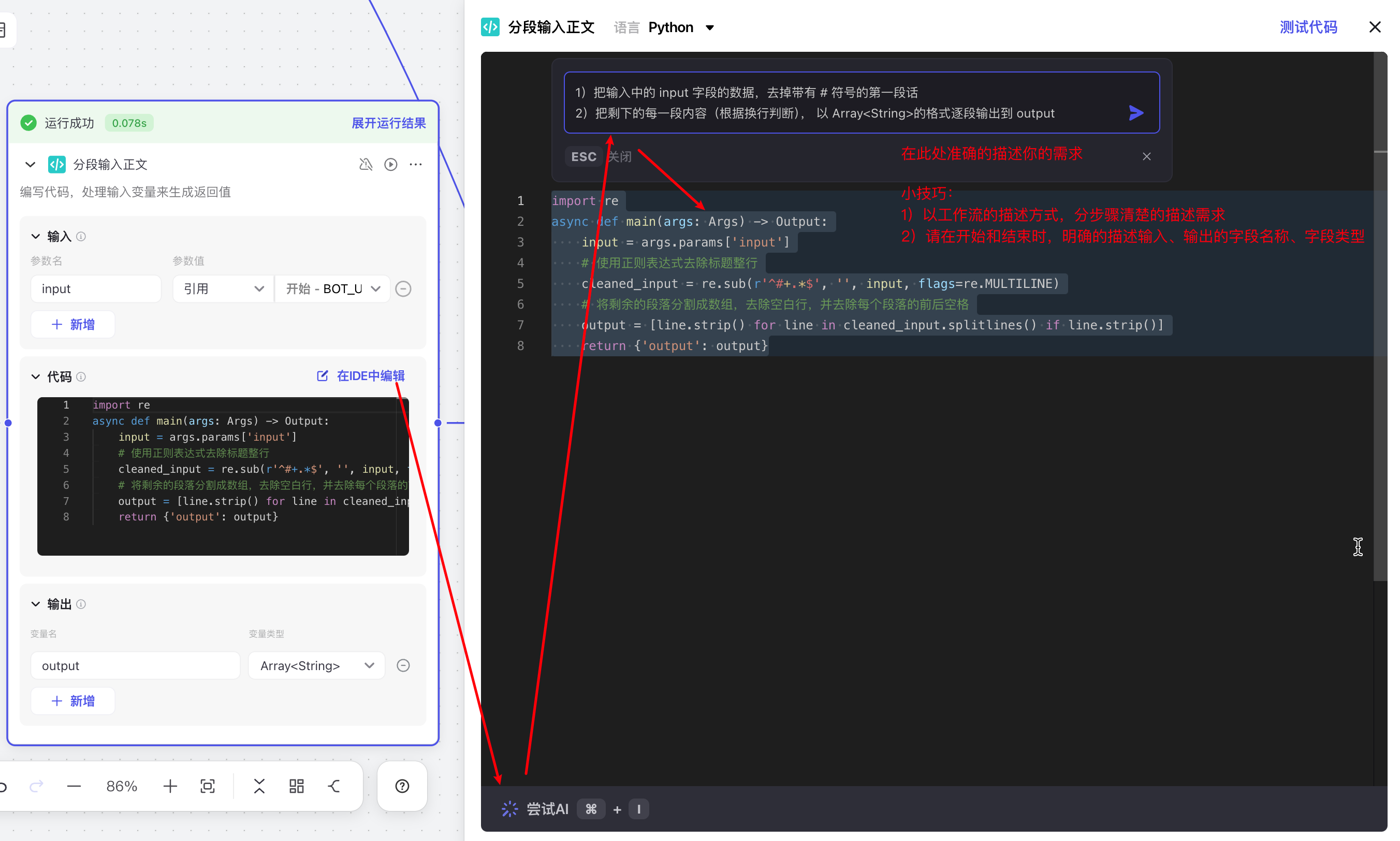Click the fit-to-screen canvas icon
This screenshot has width=1400, height=841.
208,786
